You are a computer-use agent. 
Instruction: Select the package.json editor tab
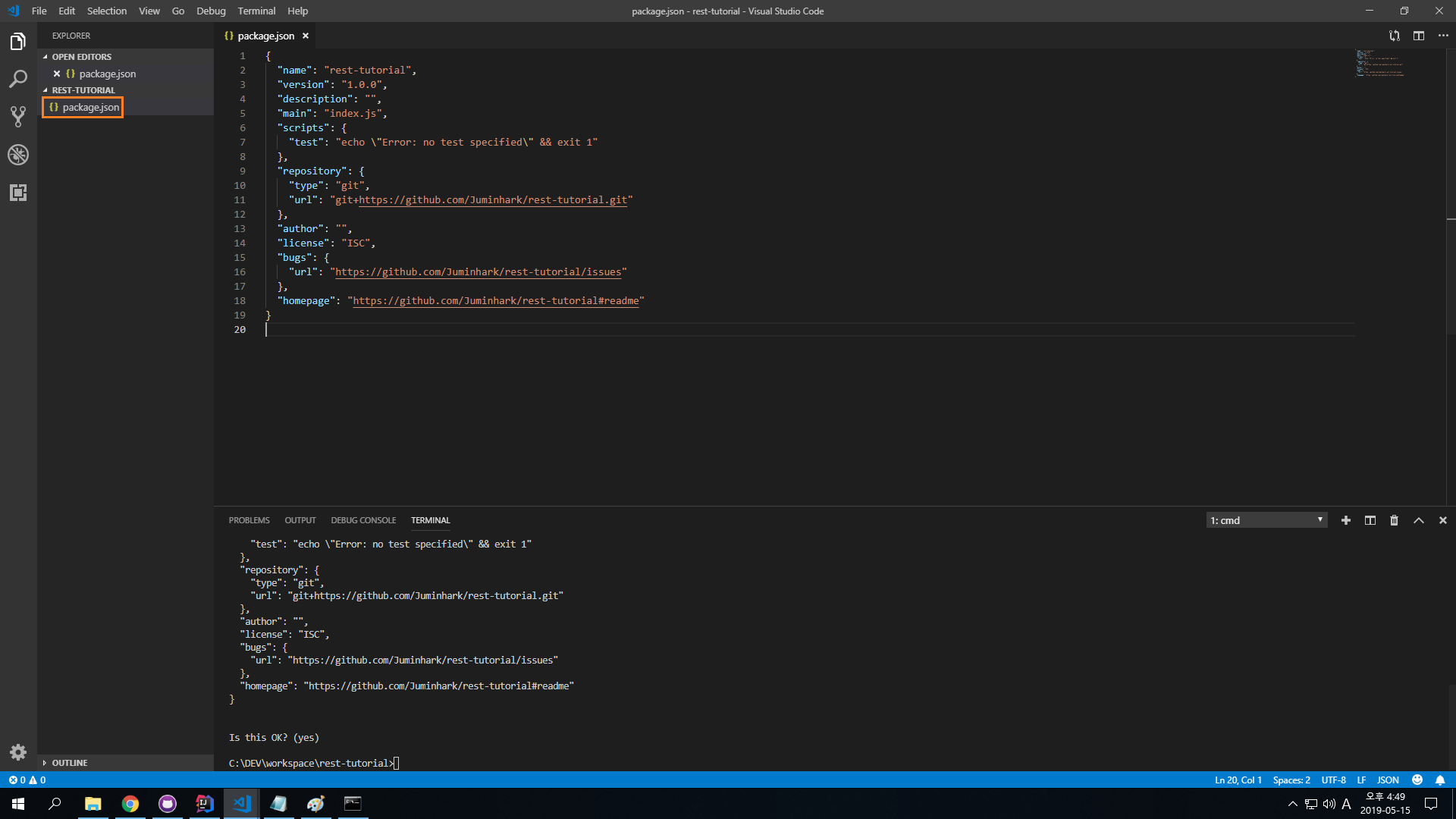point(265,36)
